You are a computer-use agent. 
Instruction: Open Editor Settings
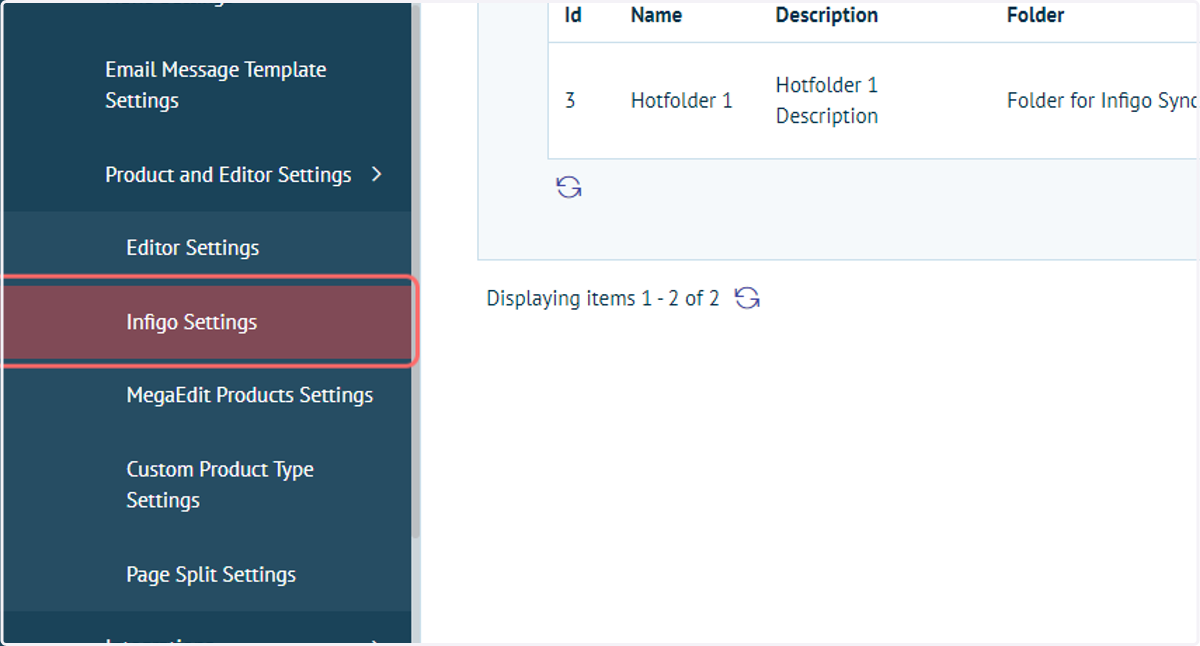tap(192, 248)
